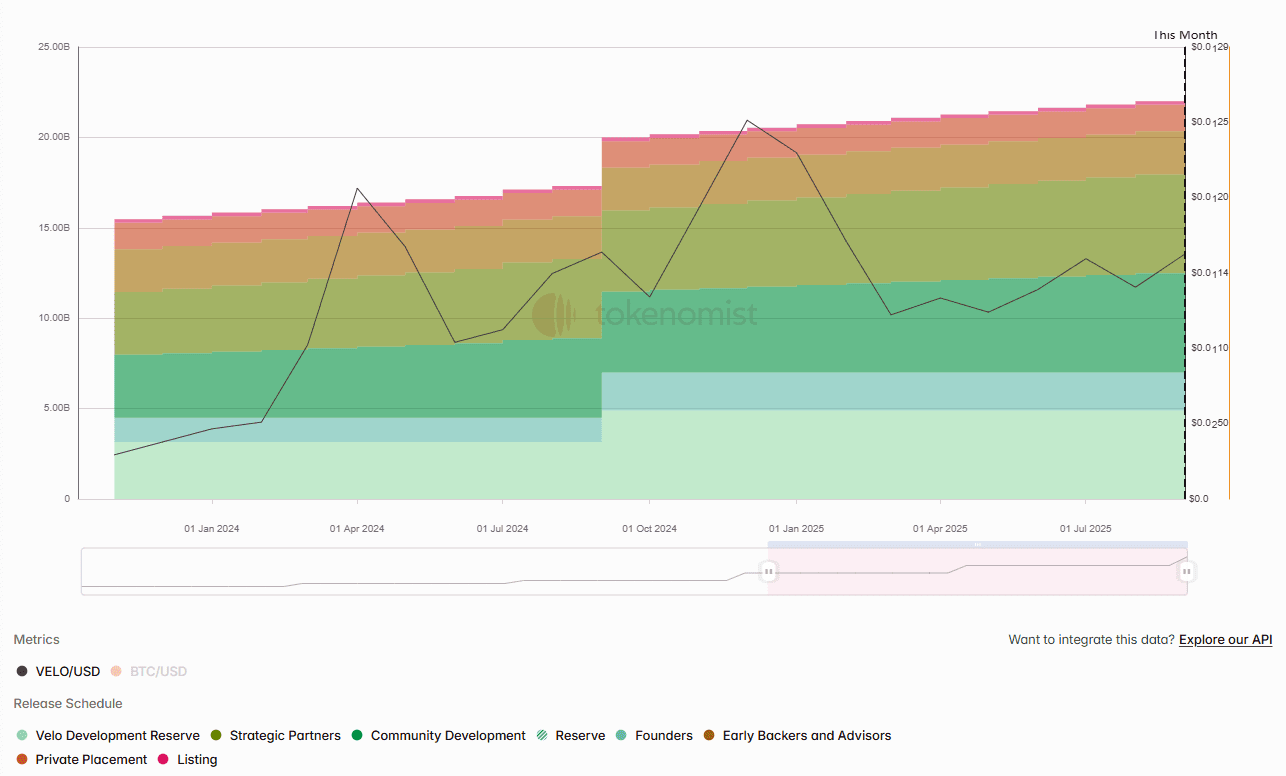Click the This Month dashed marker label
Screen dimensions: 1286x776
[1185, 35]
